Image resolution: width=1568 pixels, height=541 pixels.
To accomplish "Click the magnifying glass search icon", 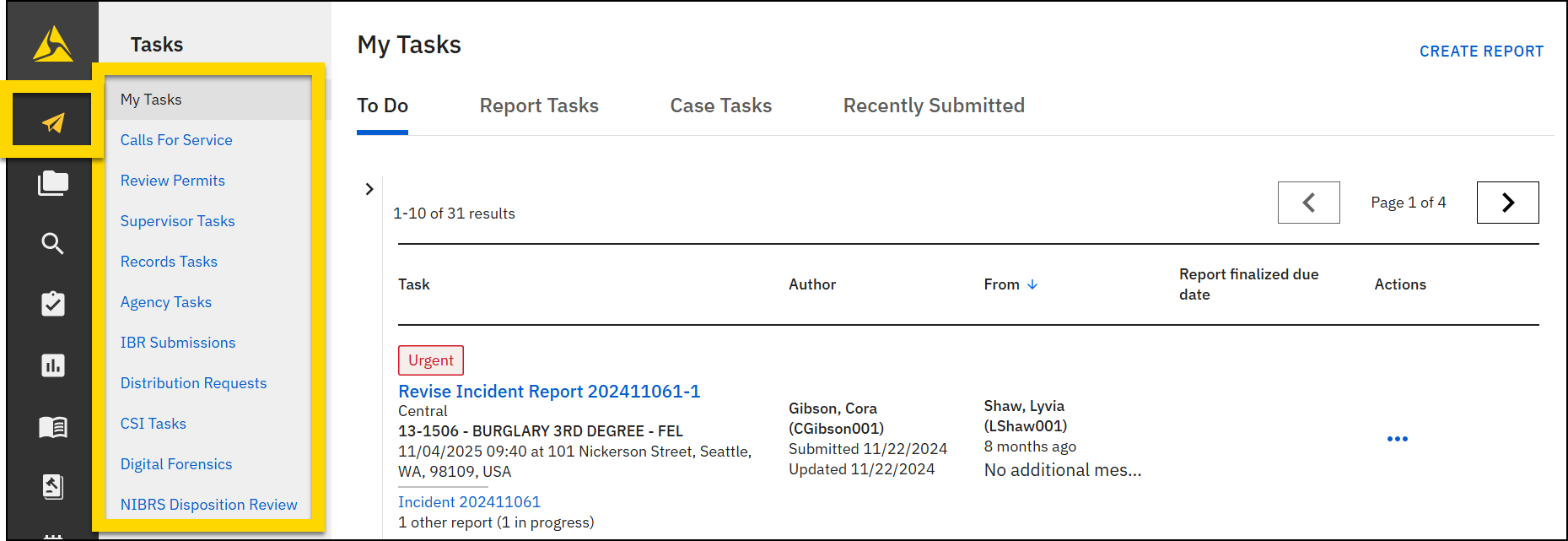I will (53, 244).
